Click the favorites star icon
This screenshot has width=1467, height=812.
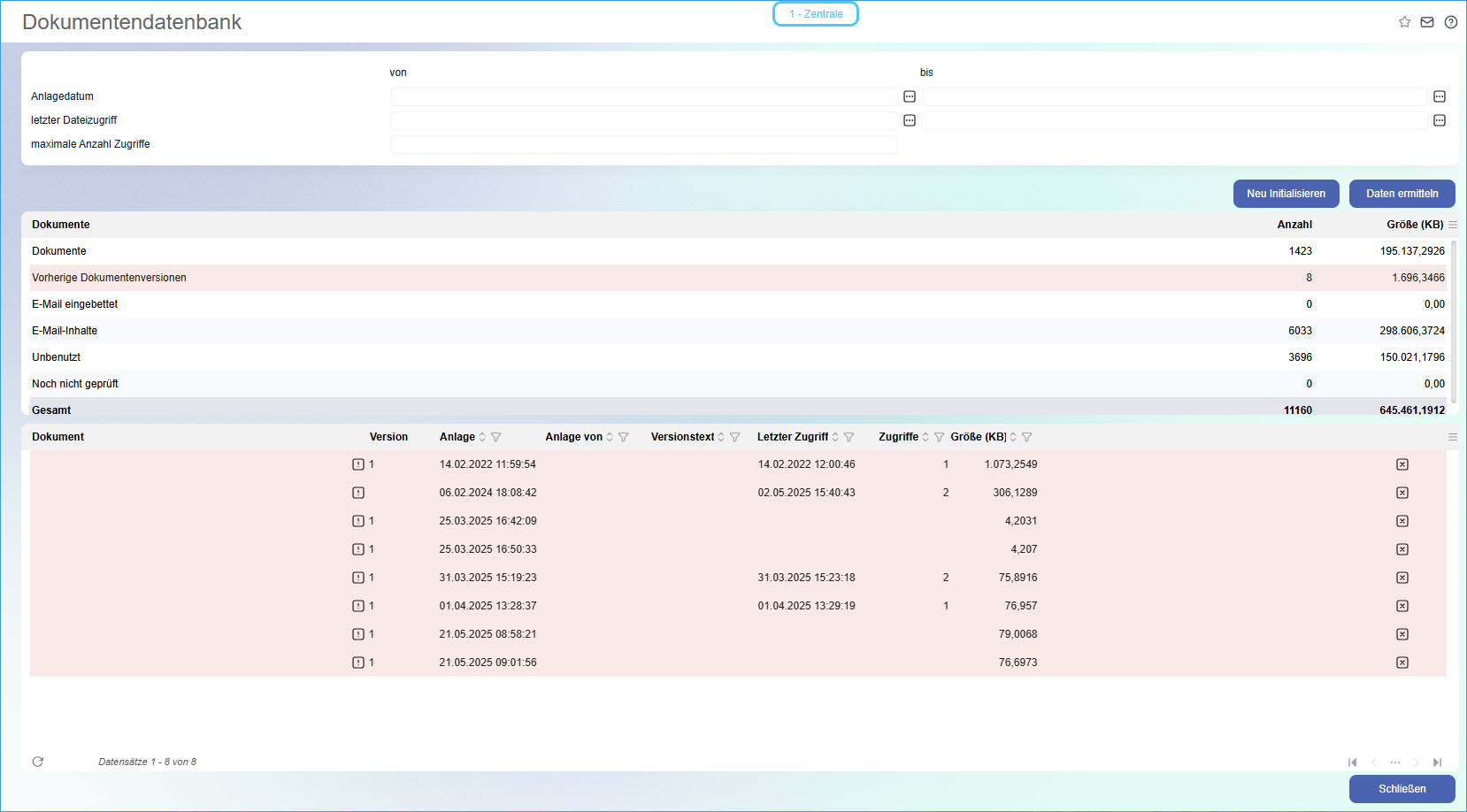click(1404, 22)
